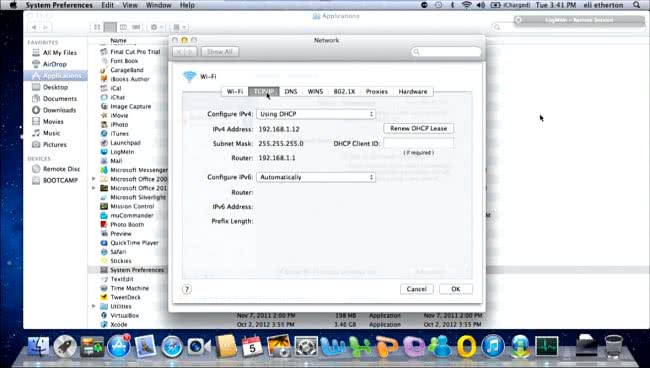Click the help question mark button
The height and width of the screenshot is (368, 650).
tap(187, 289)
